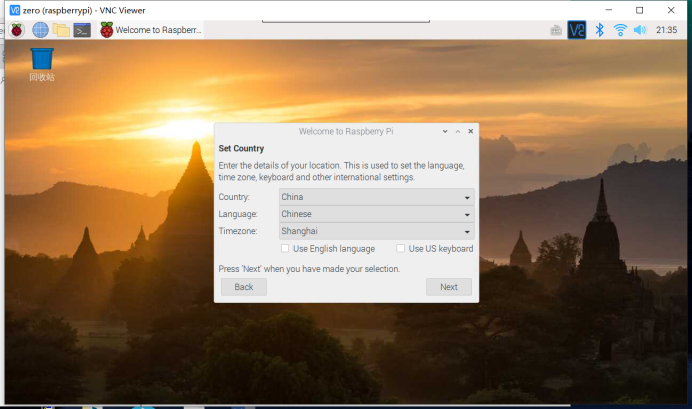Click the Back button
Screen dimensions: 692x409
coord(244,287)
